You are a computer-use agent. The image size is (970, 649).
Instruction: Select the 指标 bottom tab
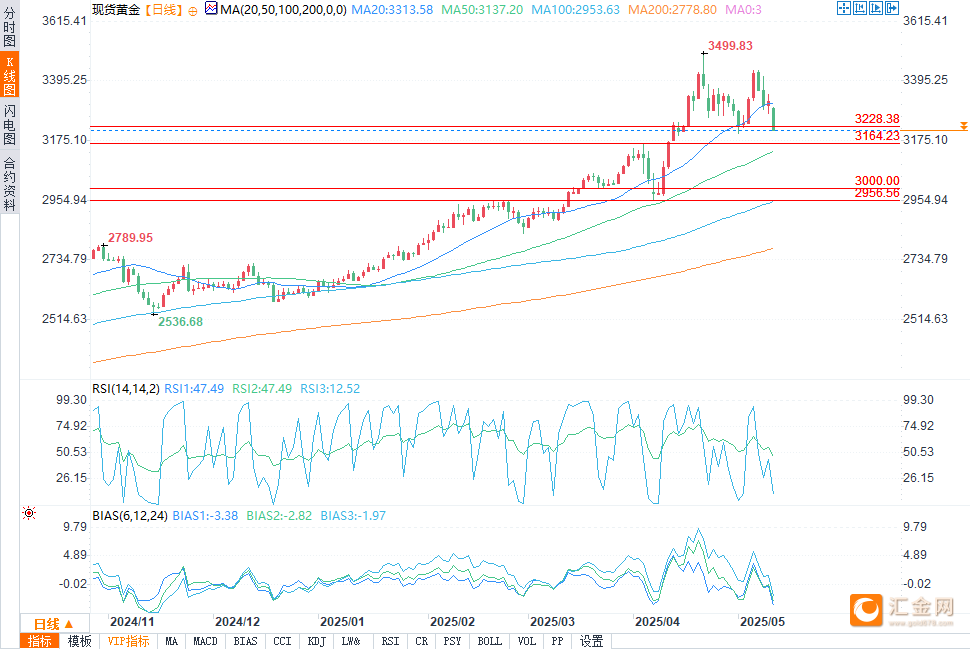click(40, 641)
